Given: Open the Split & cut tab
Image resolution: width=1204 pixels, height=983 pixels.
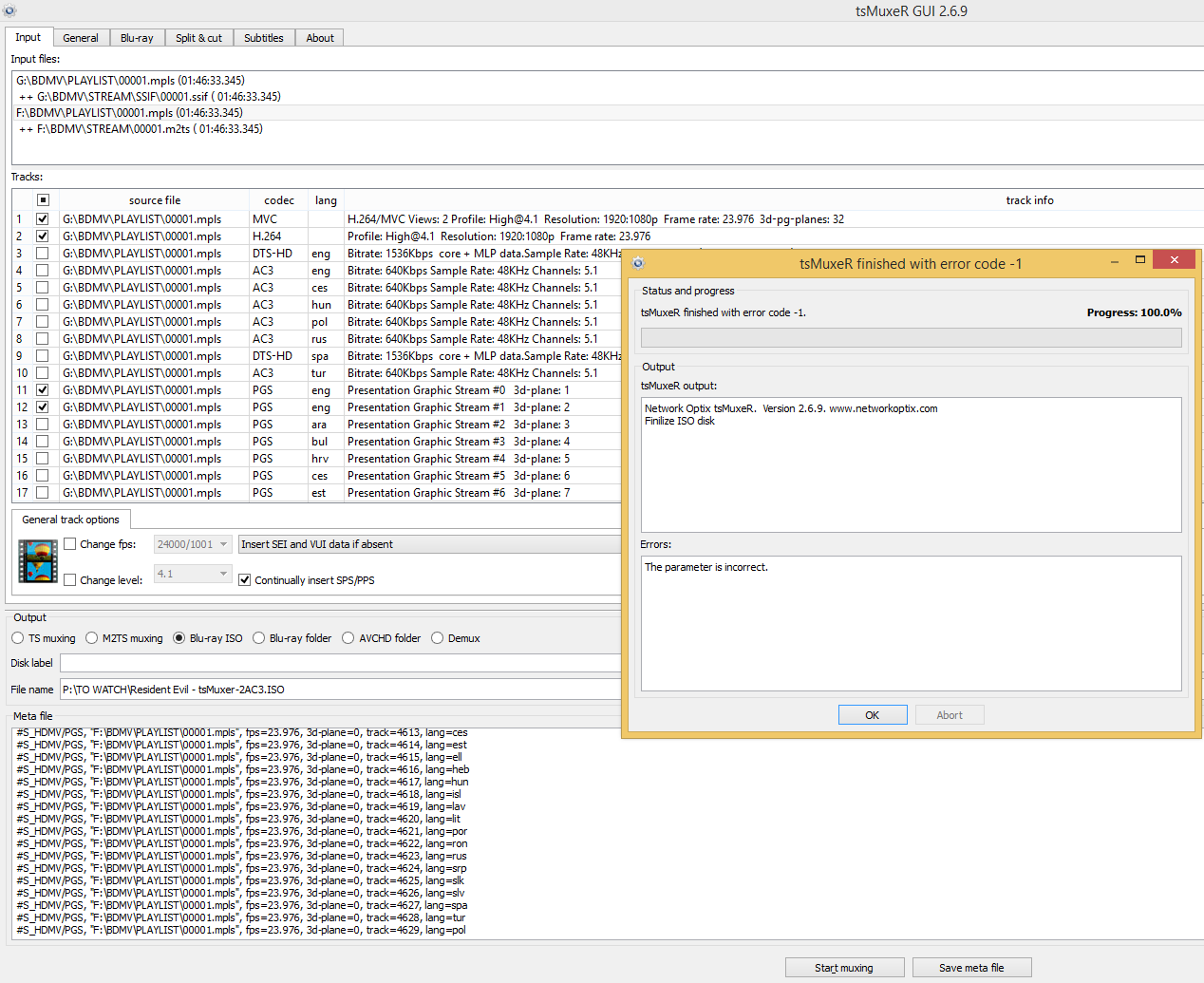Looking at the screenshot, I should pyautogui.click(x=198, y=38).
